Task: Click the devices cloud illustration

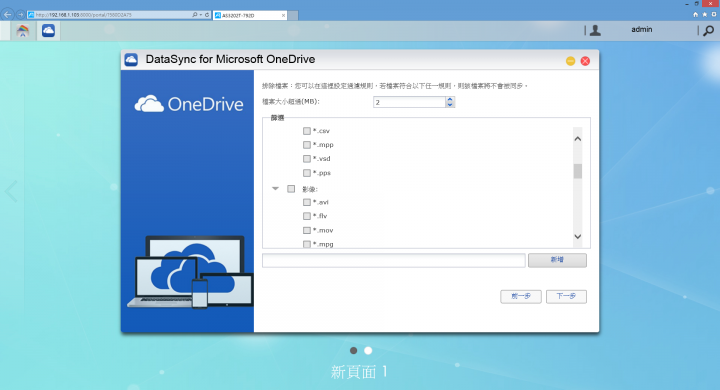Action: coord(190,272)
